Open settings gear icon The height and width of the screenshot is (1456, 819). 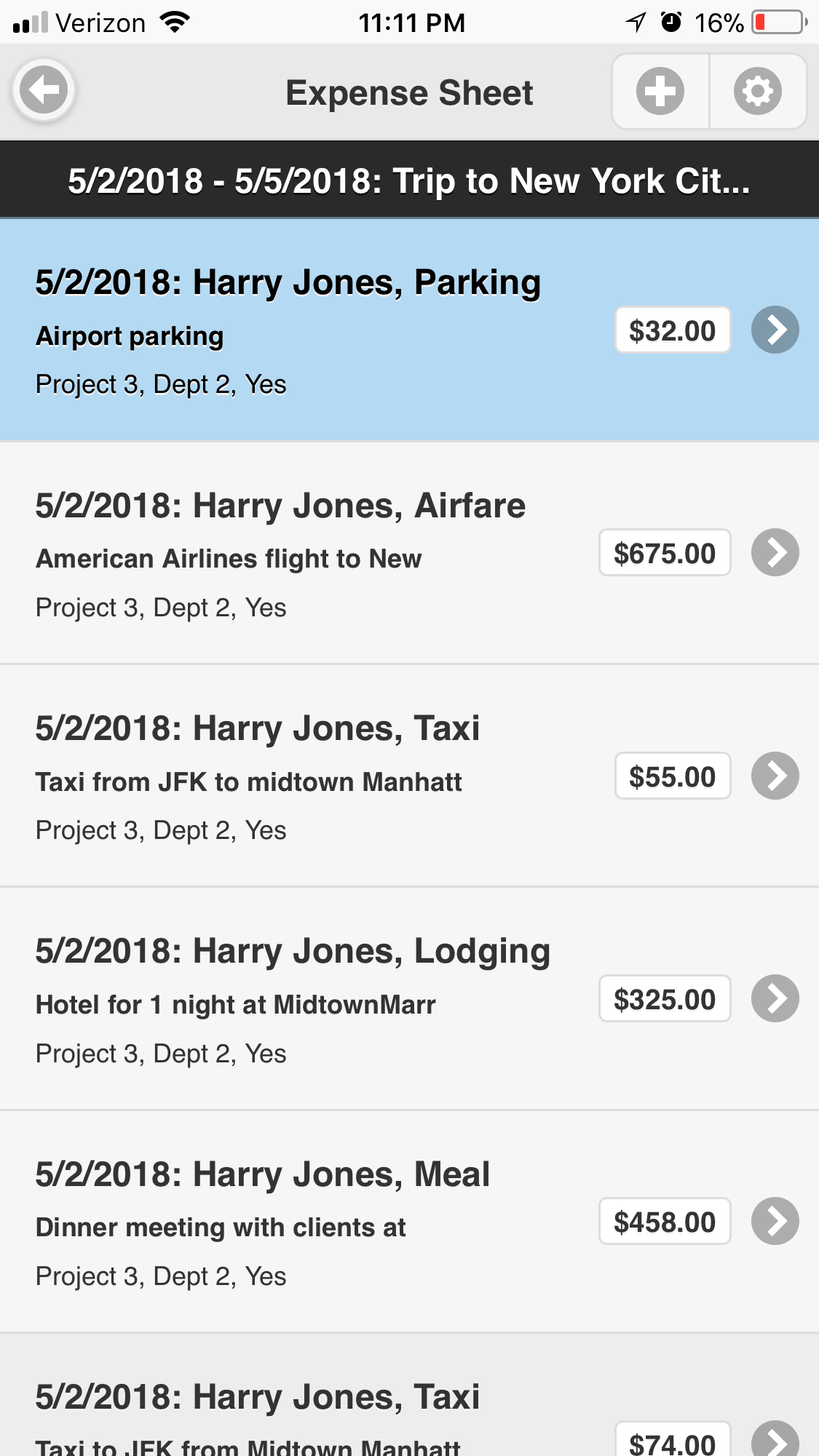[x=757, y=92]
